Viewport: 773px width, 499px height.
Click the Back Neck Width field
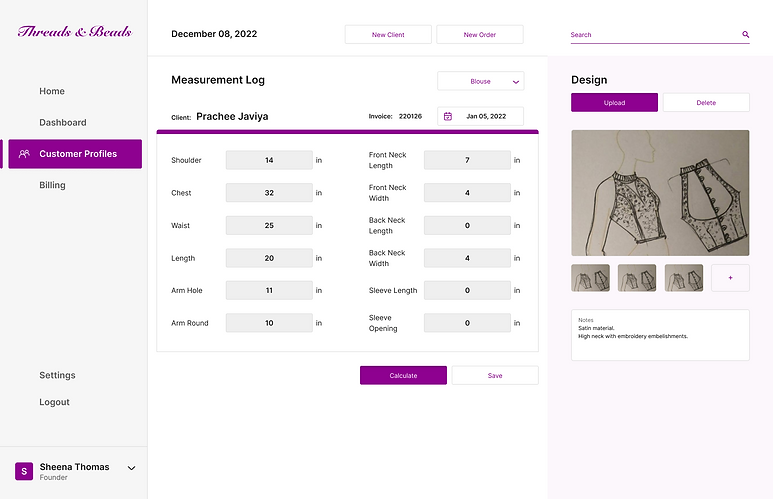click(467, 258)
